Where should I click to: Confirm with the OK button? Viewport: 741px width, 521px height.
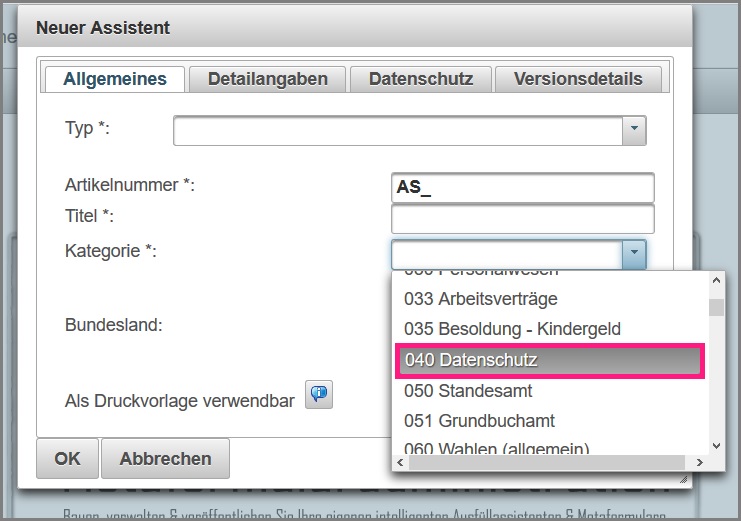coord(67,459)
